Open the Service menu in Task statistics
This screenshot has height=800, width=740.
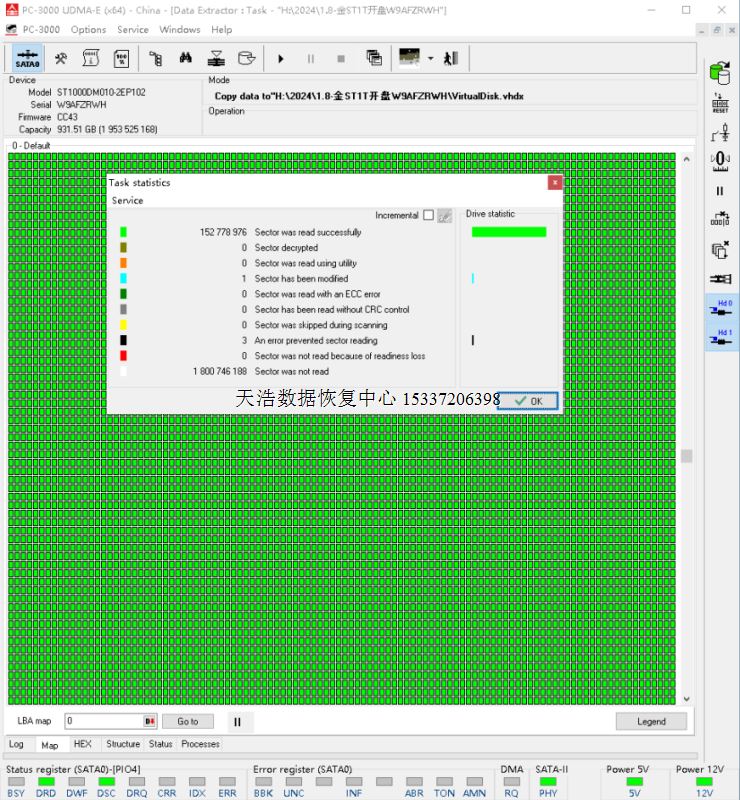point(127,200)
